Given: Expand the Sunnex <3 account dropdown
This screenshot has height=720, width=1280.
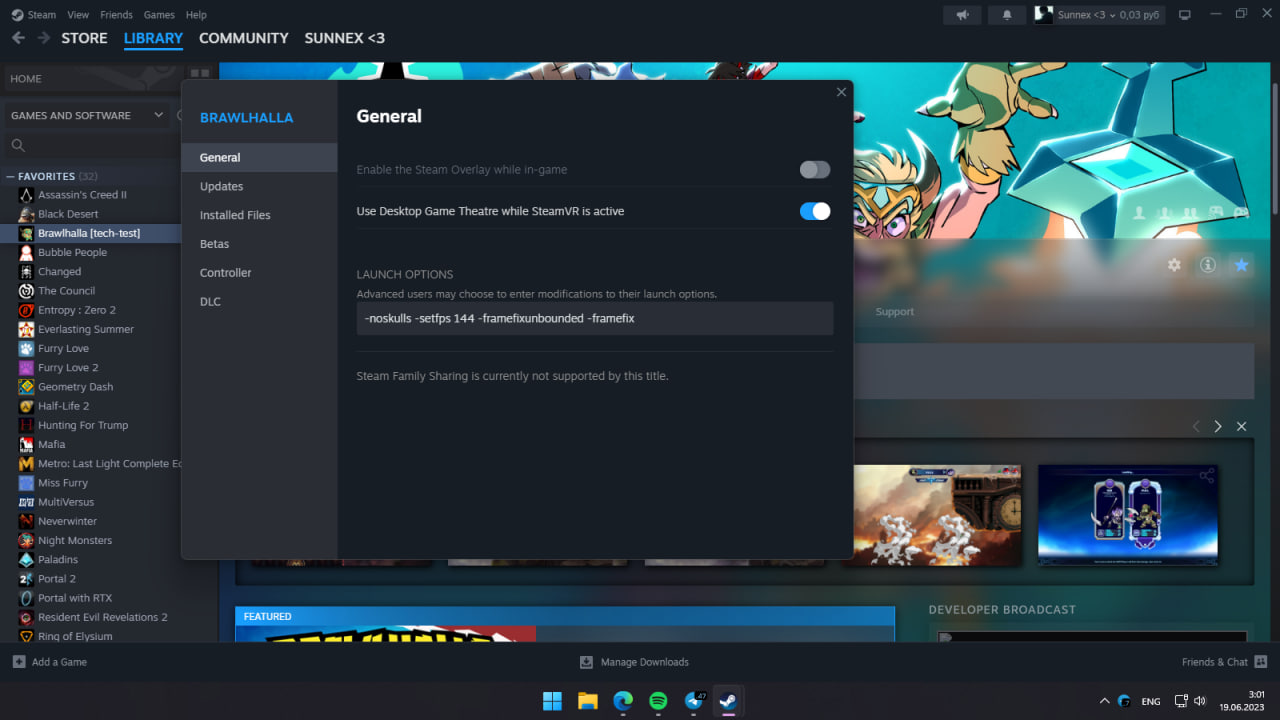Looking at the screenshot, I should pyautogui.click(x=1112, y=15).
